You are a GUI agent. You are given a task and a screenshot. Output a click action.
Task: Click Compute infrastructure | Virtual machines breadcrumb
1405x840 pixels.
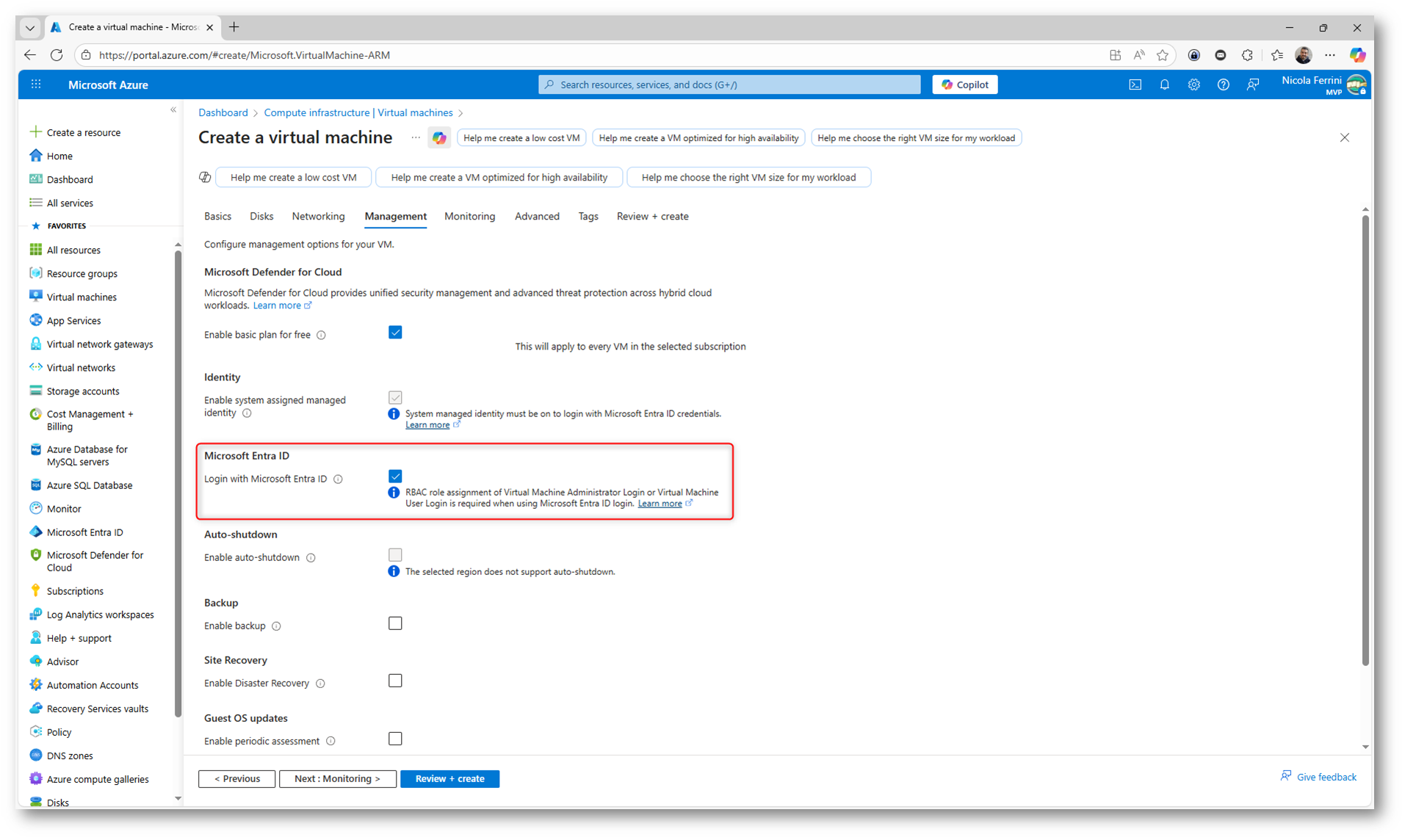pos(358,112)
